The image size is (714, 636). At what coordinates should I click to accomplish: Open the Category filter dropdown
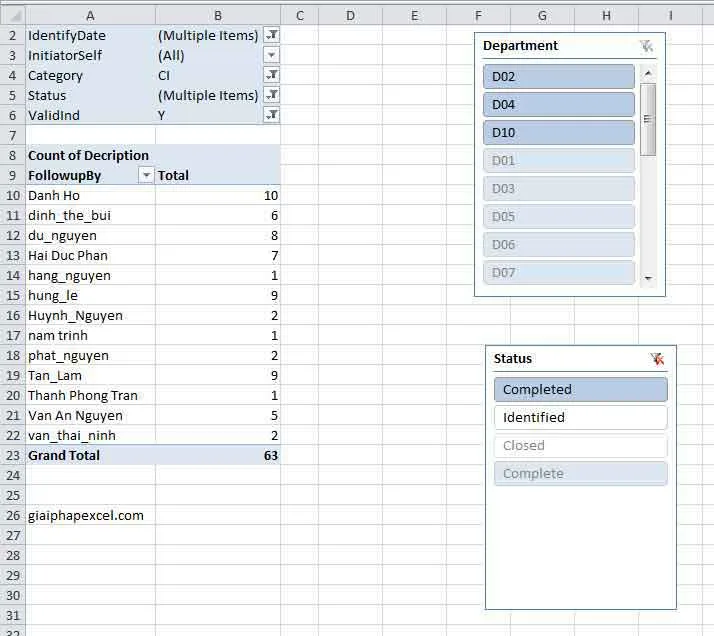pyautogui.click(x=271, y=75)
